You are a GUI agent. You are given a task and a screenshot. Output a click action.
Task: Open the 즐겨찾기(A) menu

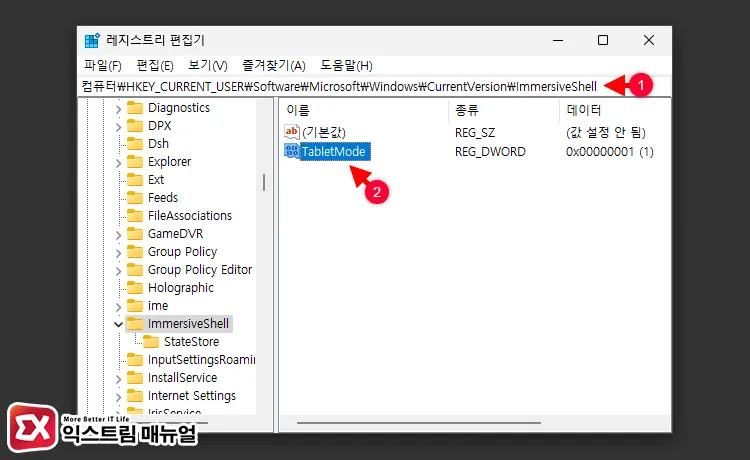tap(274, 66)
